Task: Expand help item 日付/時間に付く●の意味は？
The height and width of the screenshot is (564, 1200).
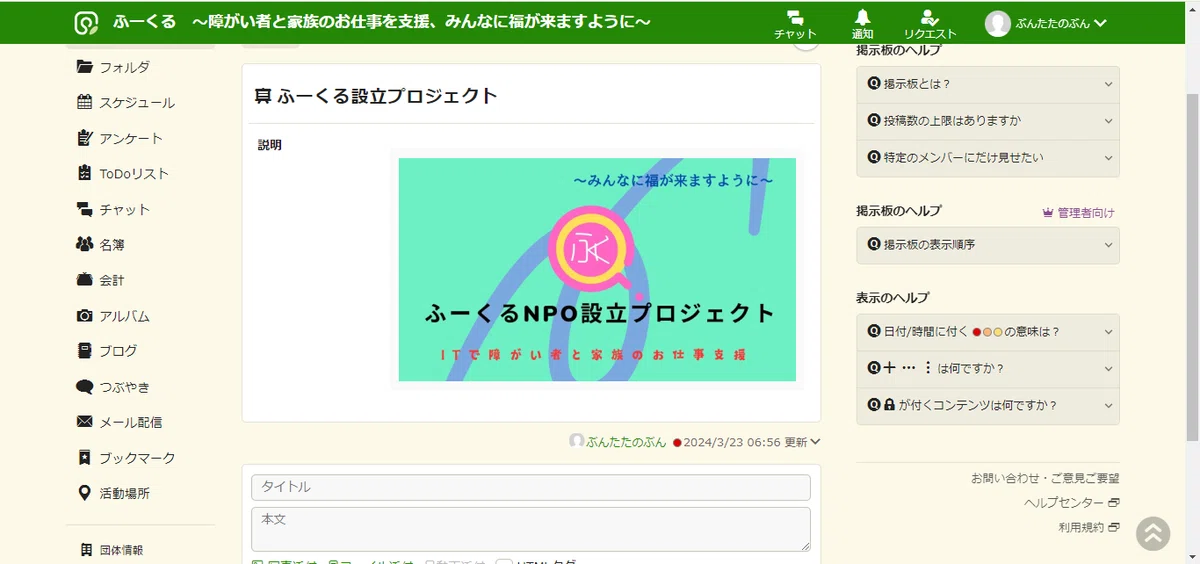Action: click(988, 332)
